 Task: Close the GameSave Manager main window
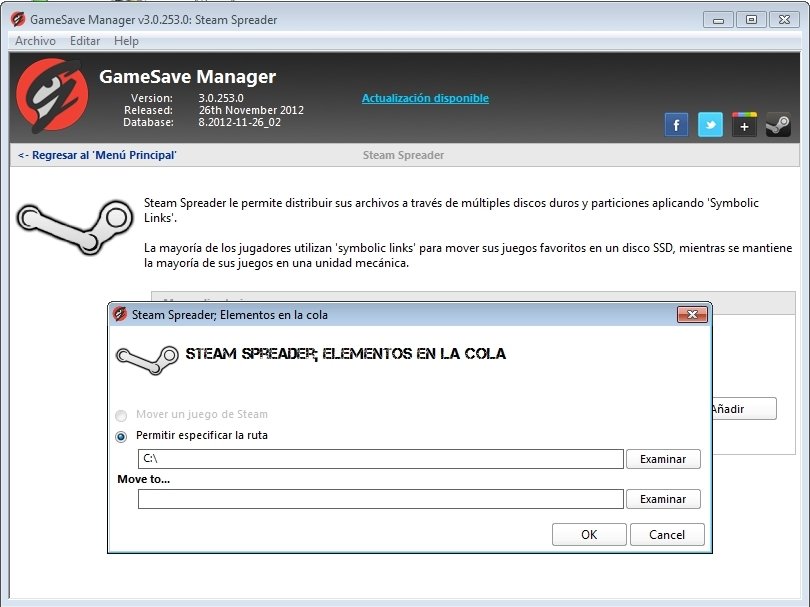[x=784, y=20]
